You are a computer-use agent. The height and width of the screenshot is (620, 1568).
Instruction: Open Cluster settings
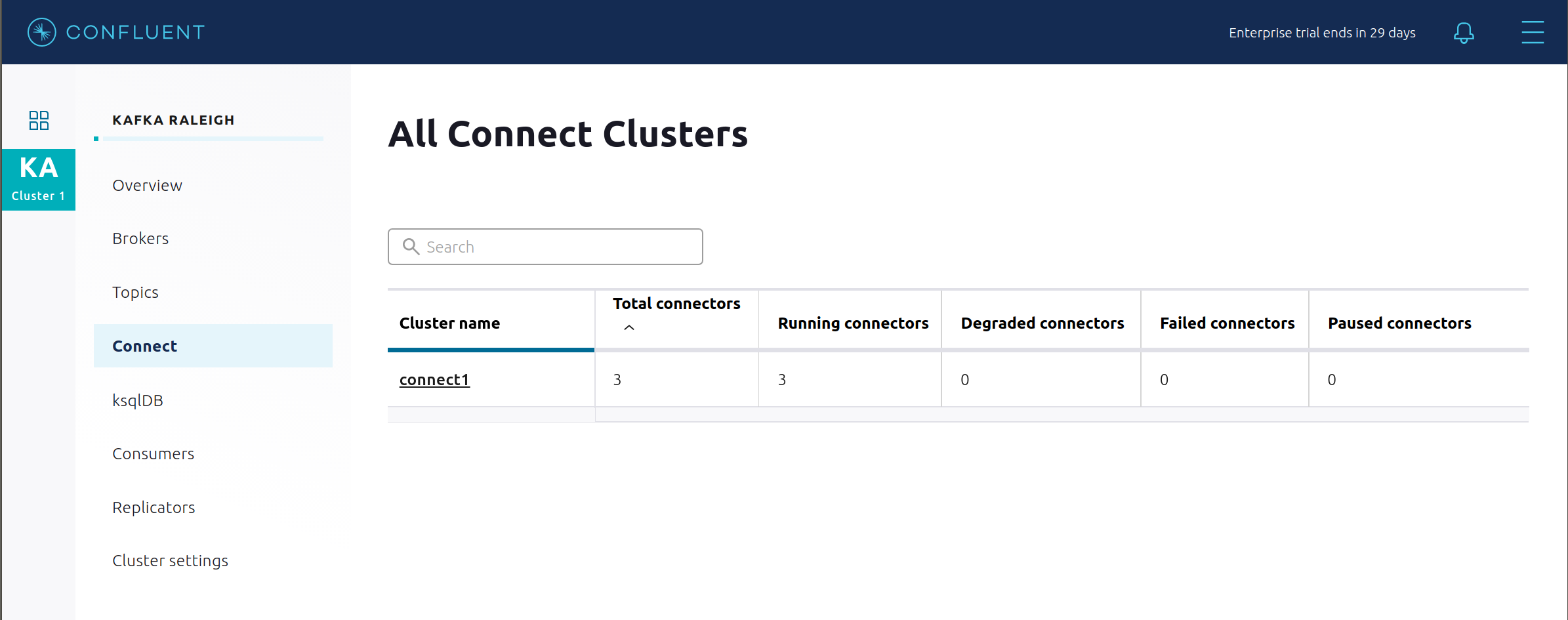pos(170,561)
